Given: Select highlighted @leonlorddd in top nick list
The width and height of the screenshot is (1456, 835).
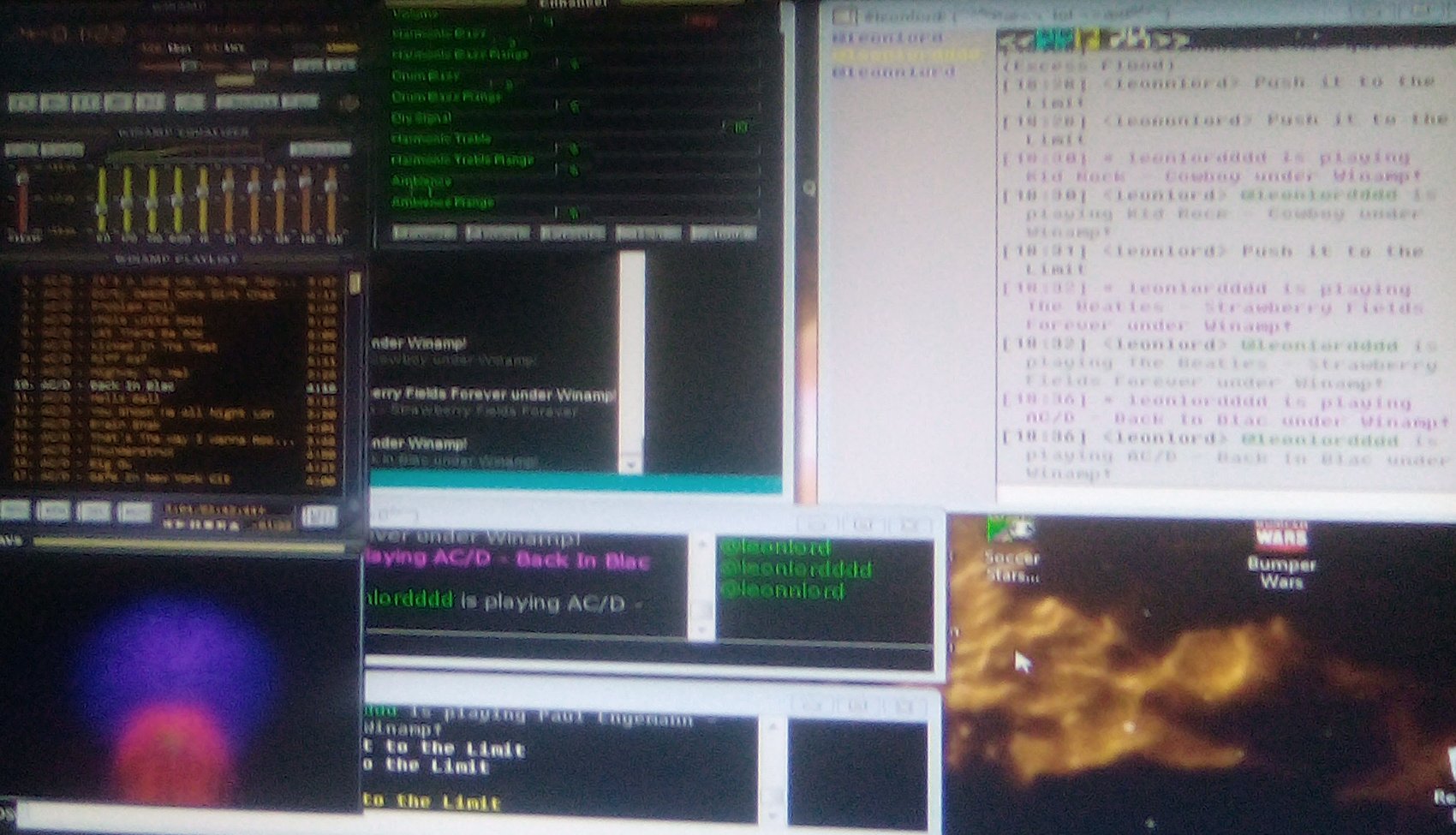Looking at the screenshot, I should (x=906, y=55).
